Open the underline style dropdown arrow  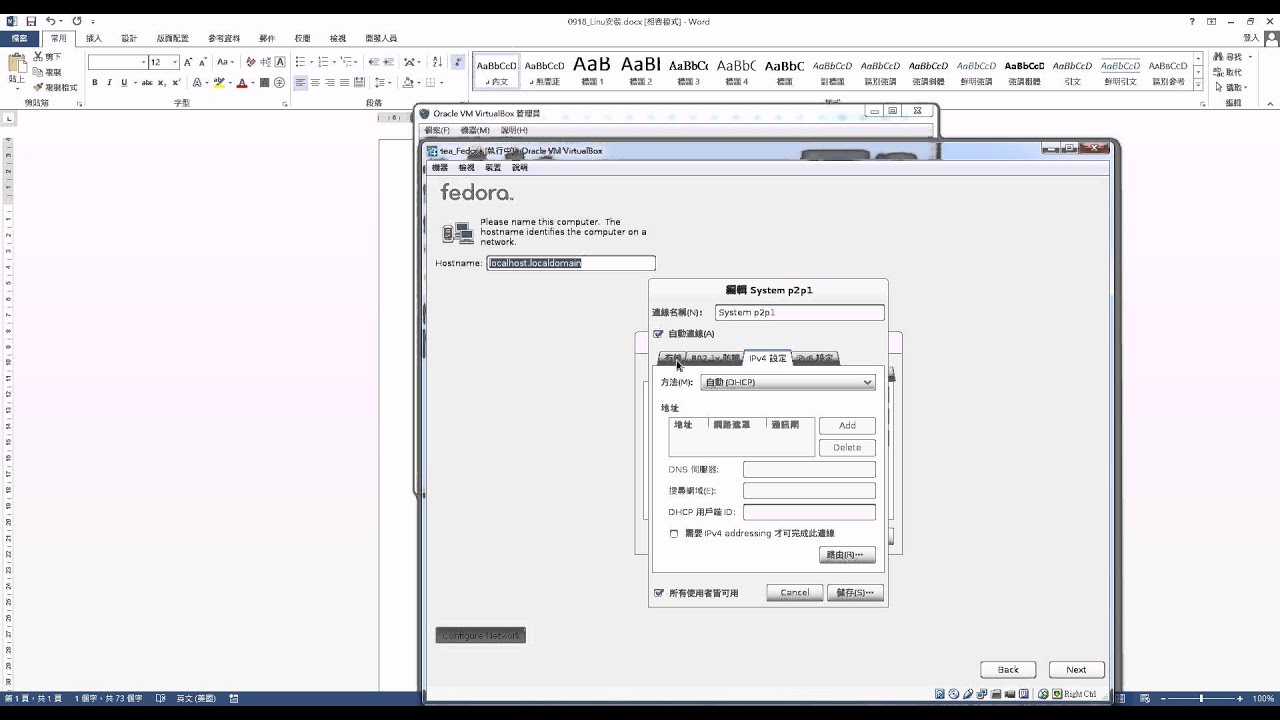tap(134, 83)
